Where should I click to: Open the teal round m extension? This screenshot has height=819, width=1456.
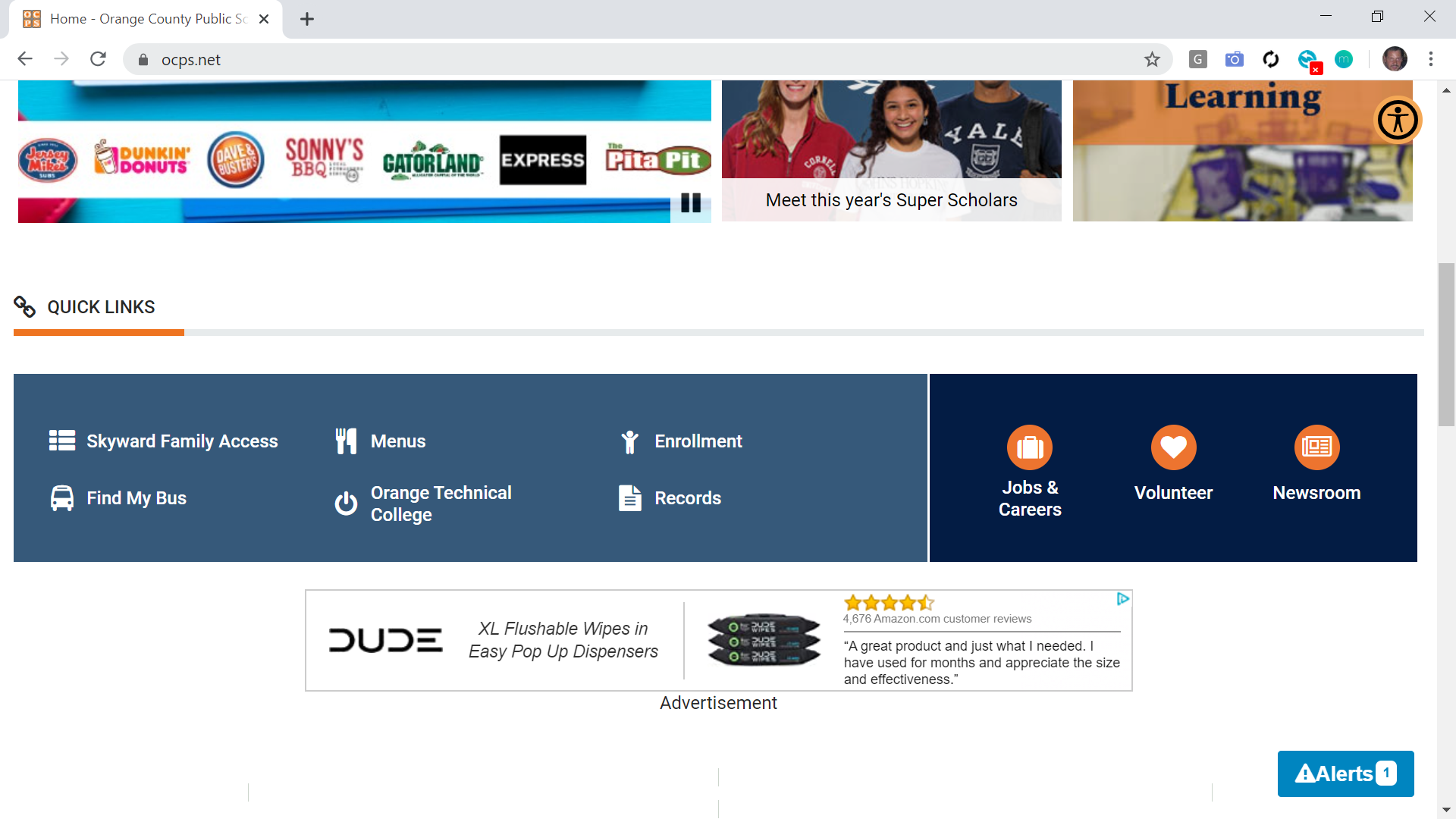[1344, 59]
